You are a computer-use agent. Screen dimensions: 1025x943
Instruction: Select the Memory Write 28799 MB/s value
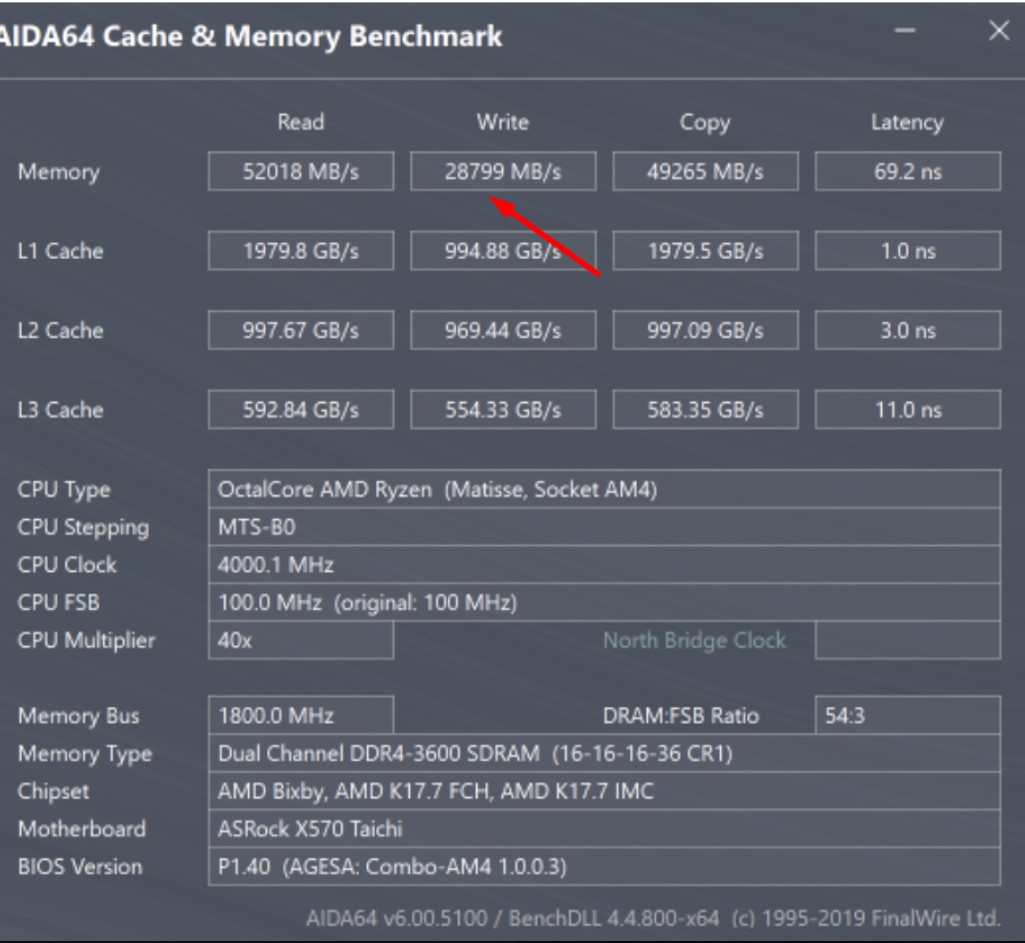(502, 171)
